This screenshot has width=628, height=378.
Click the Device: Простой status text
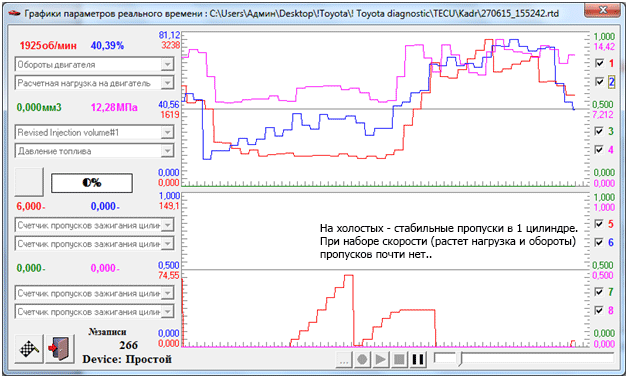(127, 359)
